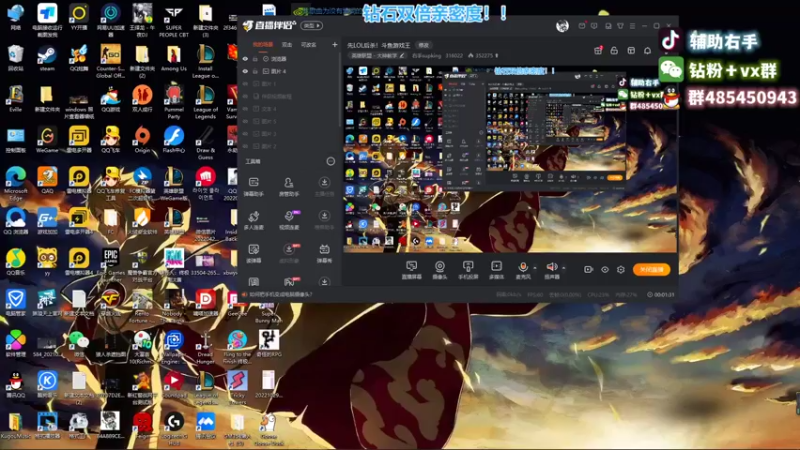Click the padlock icon beside the bell
This screenshot has height=450, width=800.
tap(614, 51)
